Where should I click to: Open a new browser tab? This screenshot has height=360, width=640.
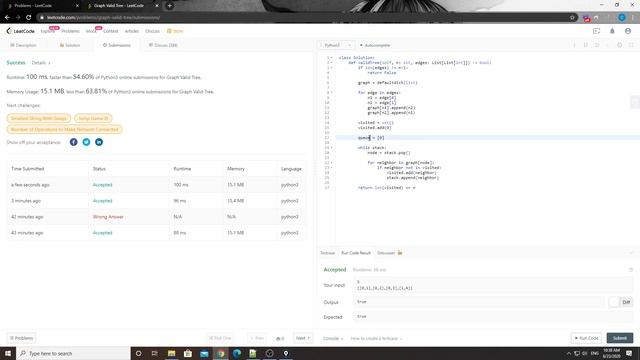[169, 6]
